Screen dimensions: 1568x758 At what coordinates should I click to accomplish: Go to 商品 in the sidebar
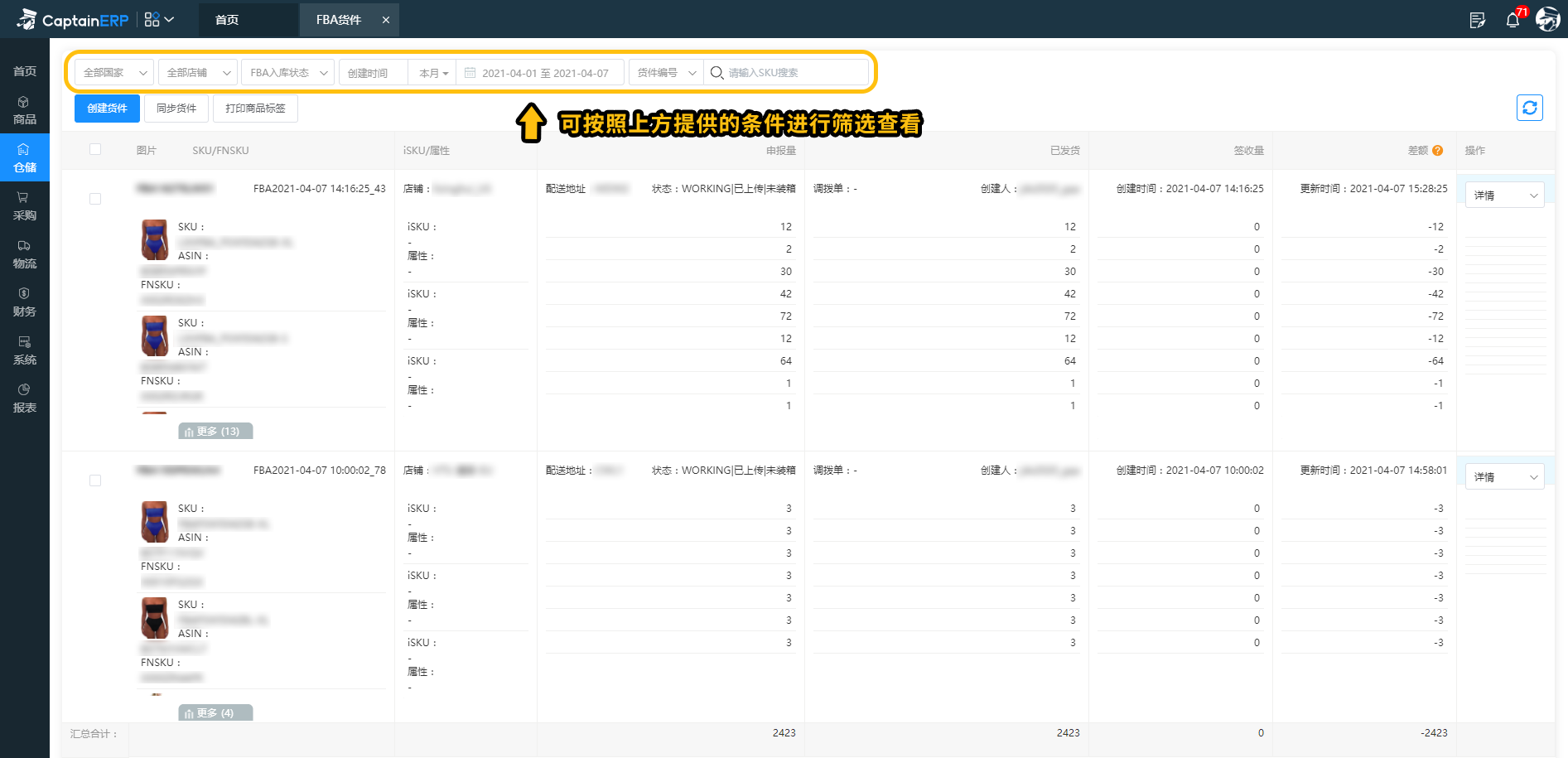click(24, 110)
